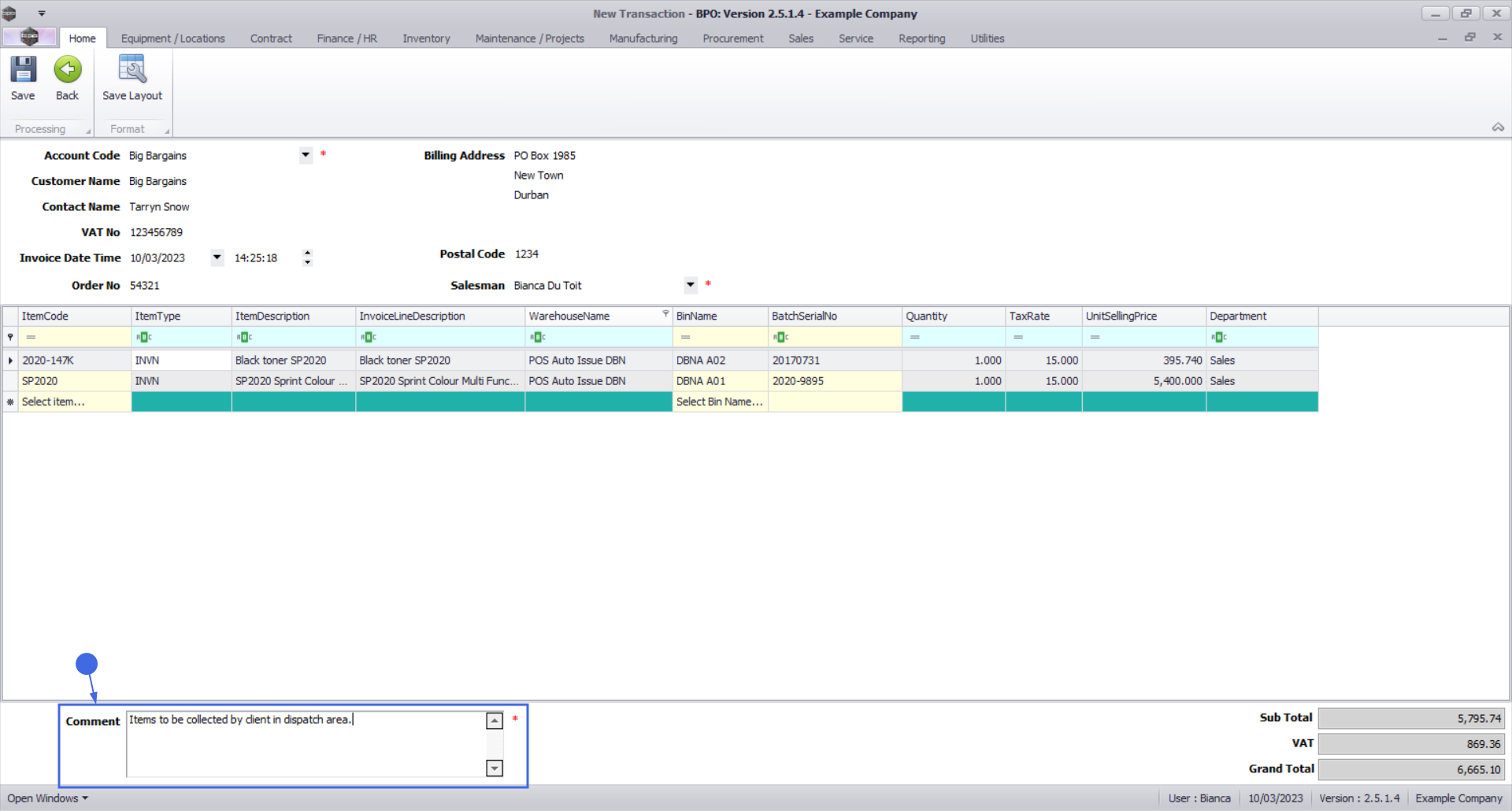Click into the Comment text field
The height and width of the screenshot is (811, 1512).
click(306, 743)
